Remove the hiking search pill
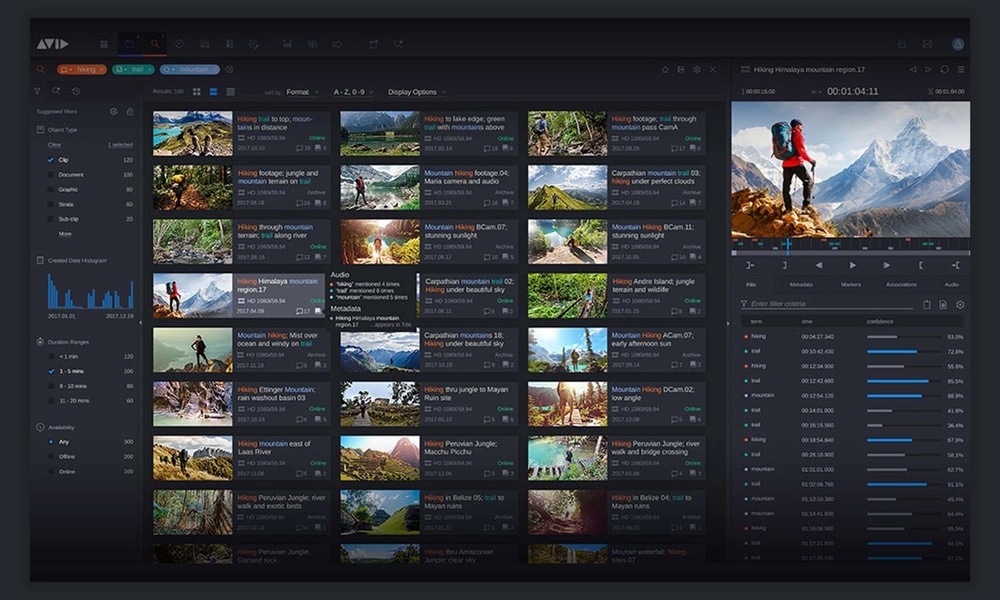The image size is (1000, 600). [101, 70]
